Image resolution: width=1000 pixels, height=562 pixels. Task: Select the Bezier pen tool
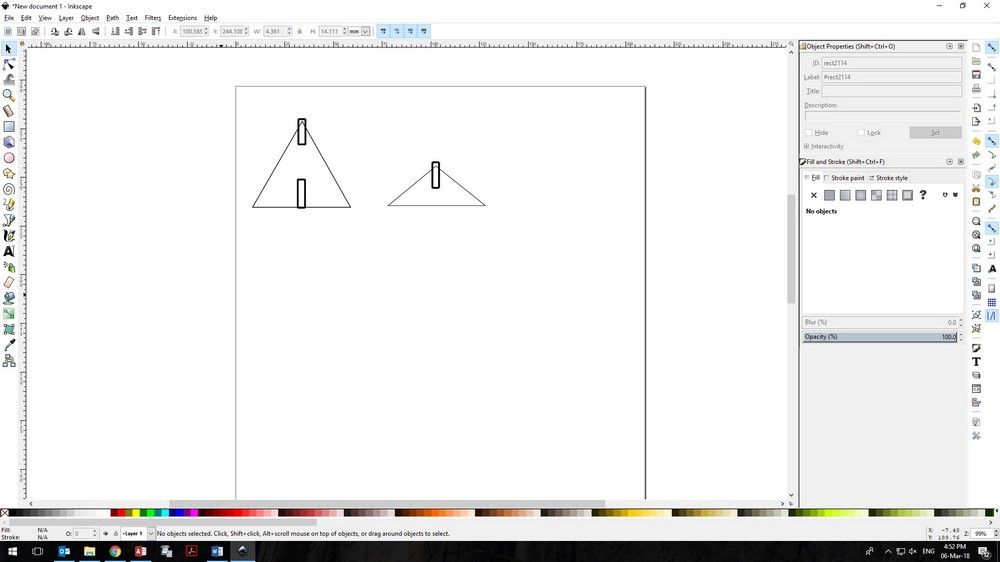(9, 220)
